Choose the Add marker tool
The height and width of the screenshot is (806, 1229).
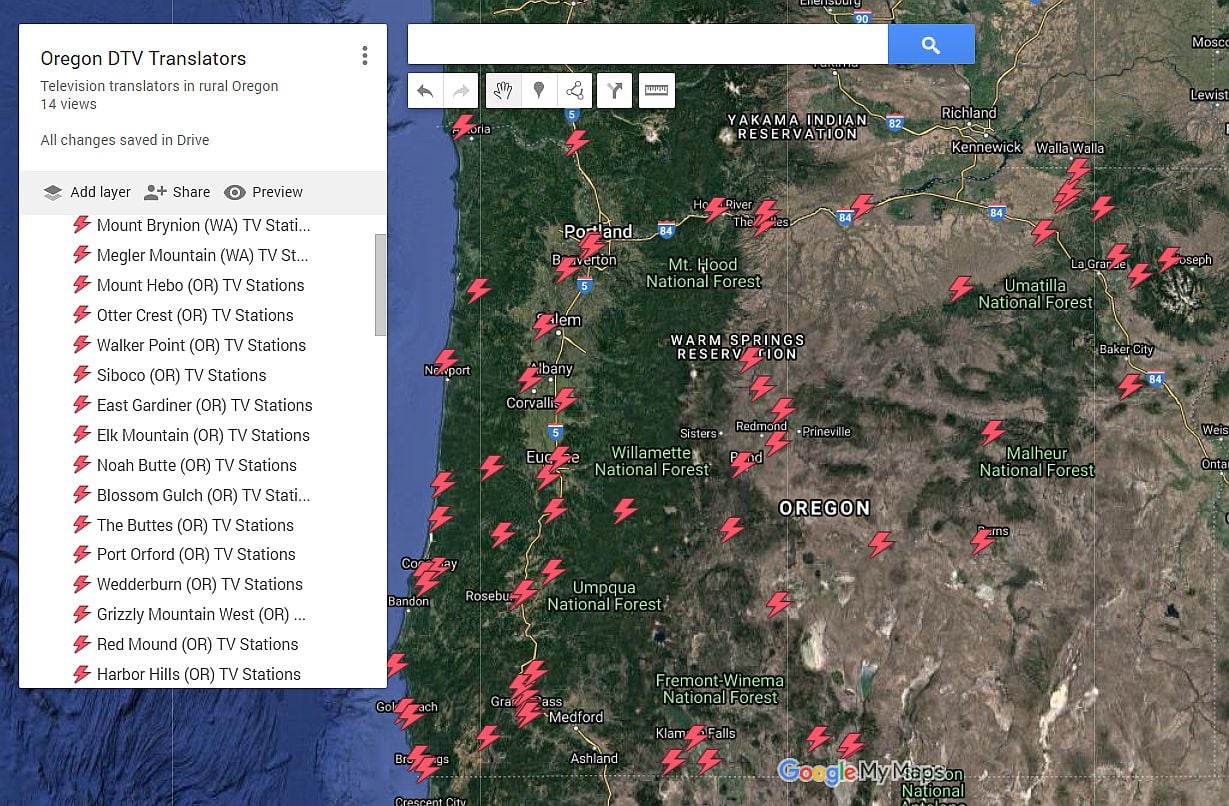(539, 91)
